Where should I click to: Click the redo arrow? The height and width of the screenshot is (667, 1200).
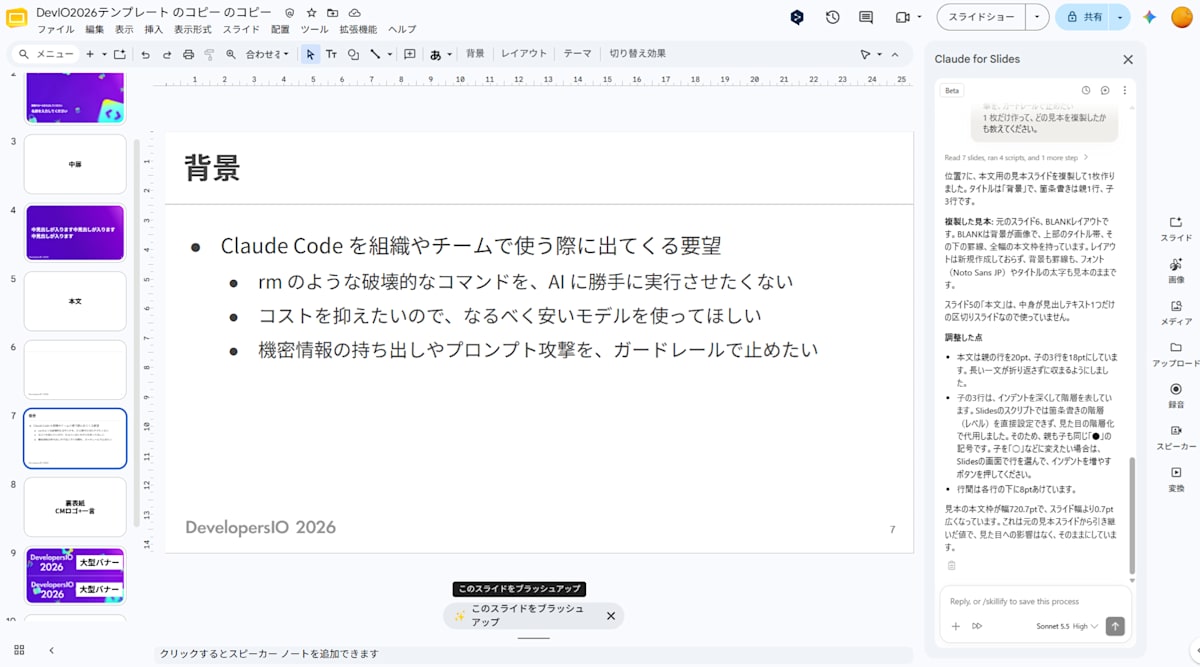point(167,54)
